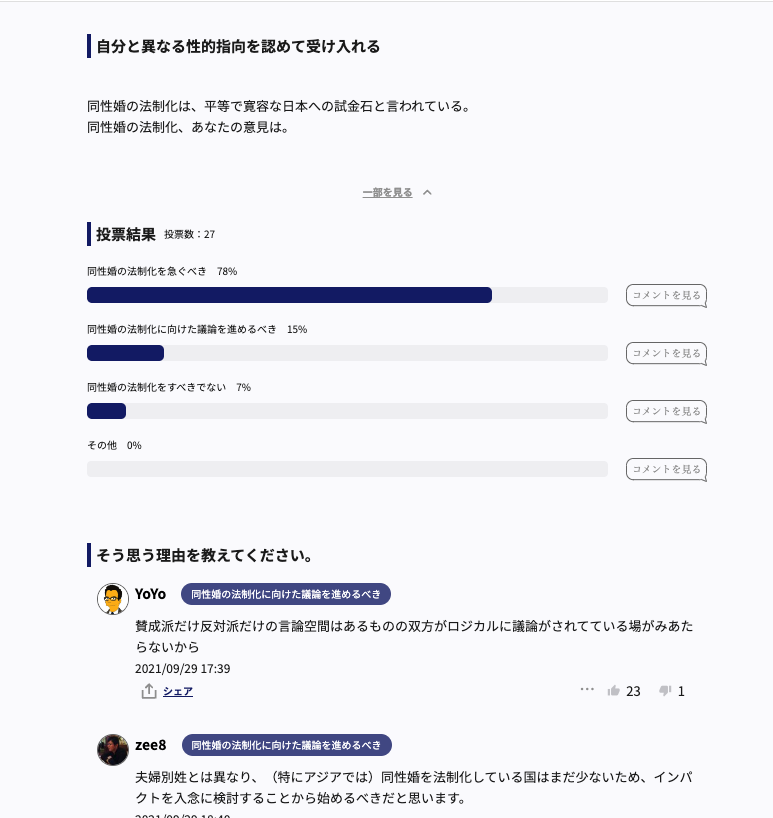The width and height of the screenshot is (773, 818).
Task: Click zee8's profile avatar
Action: tap(113, 750)
